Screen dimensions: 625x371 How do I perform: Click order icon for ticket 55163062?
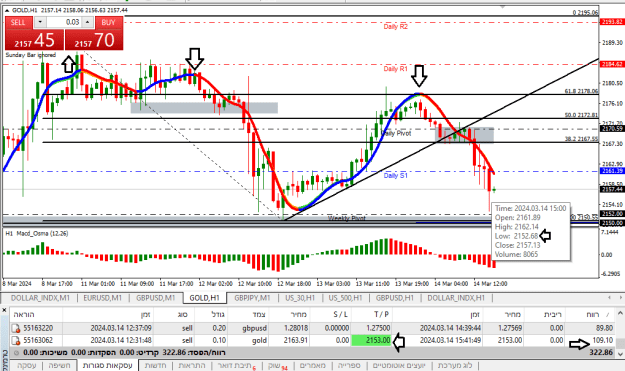[x=16, y=341]
